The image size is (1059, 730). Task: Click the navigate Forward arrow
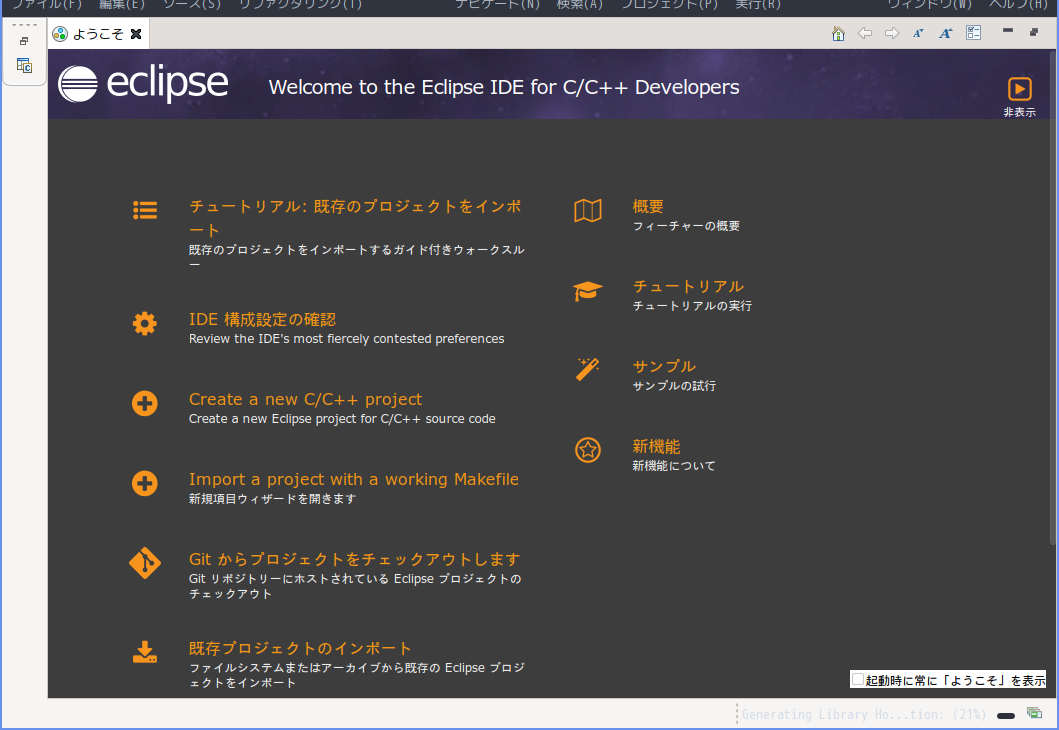892,33
